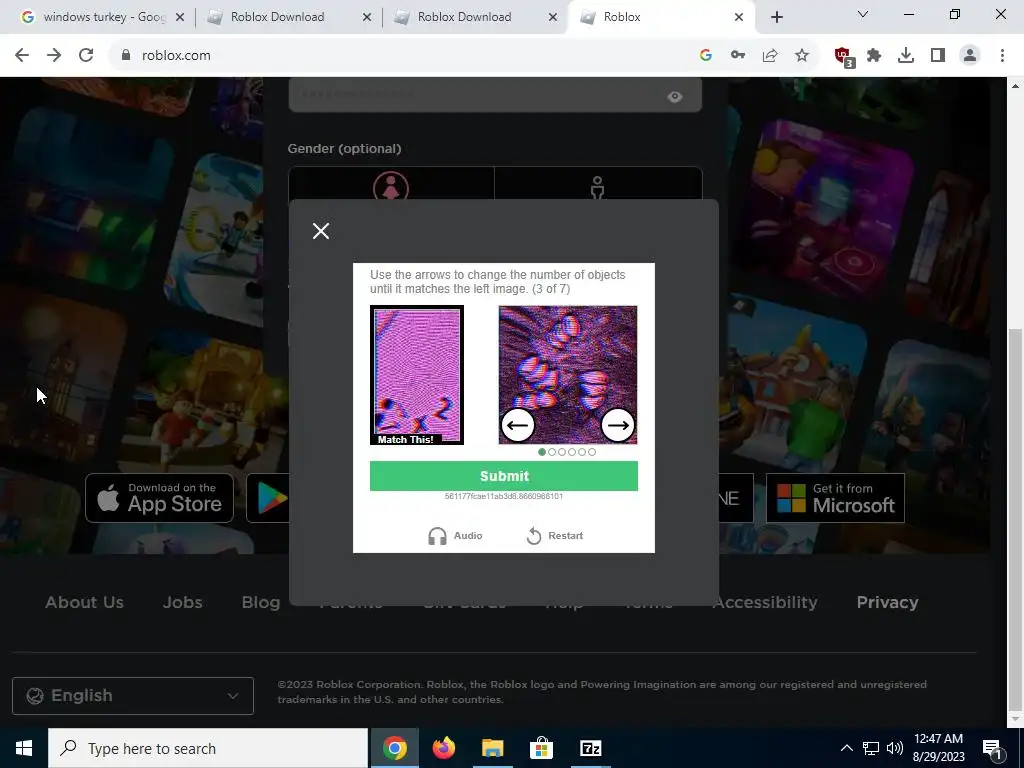Click the taskbar search box

click(208, 748)
